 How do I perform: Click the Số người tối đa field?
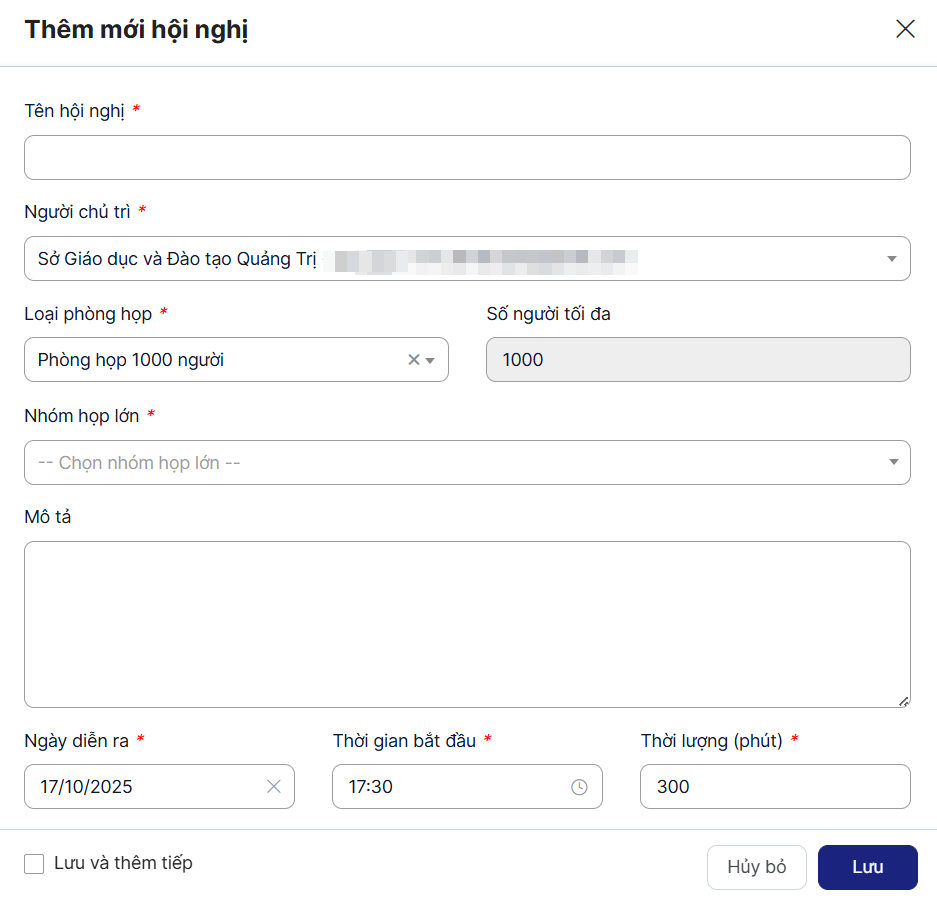point(698,360)
